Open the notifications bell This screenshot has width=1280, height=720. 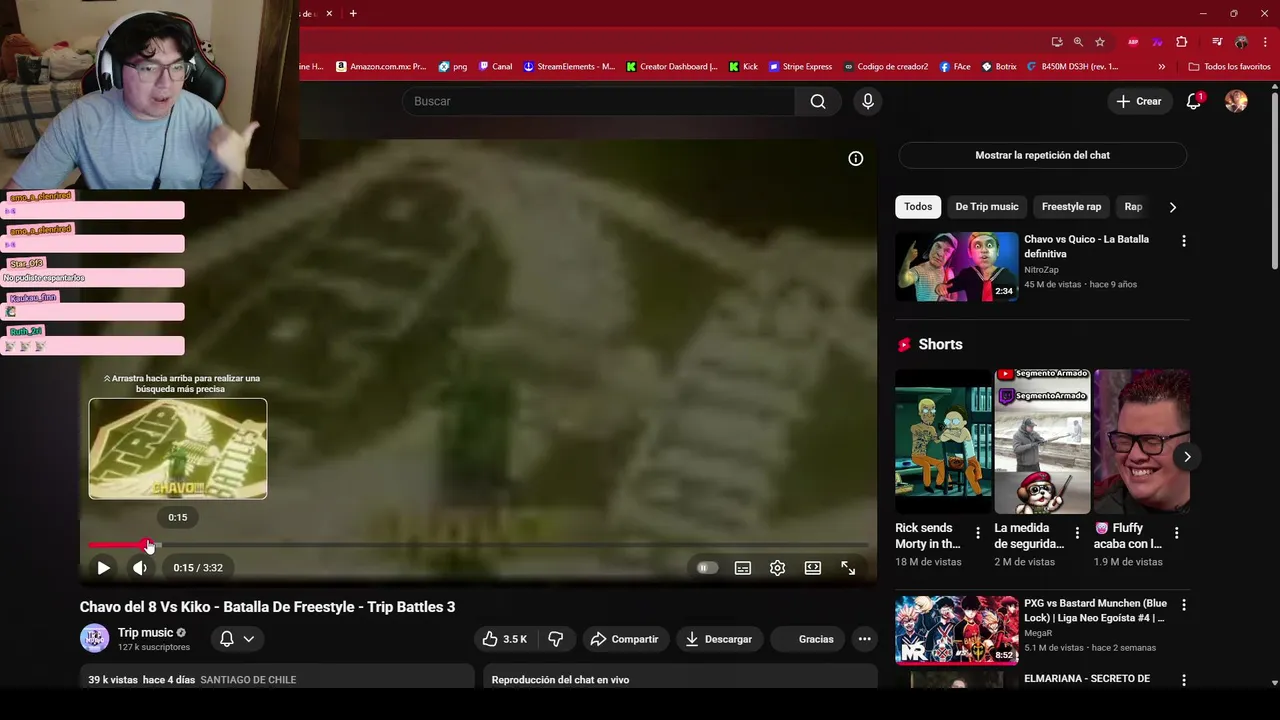pos(1193,101)
